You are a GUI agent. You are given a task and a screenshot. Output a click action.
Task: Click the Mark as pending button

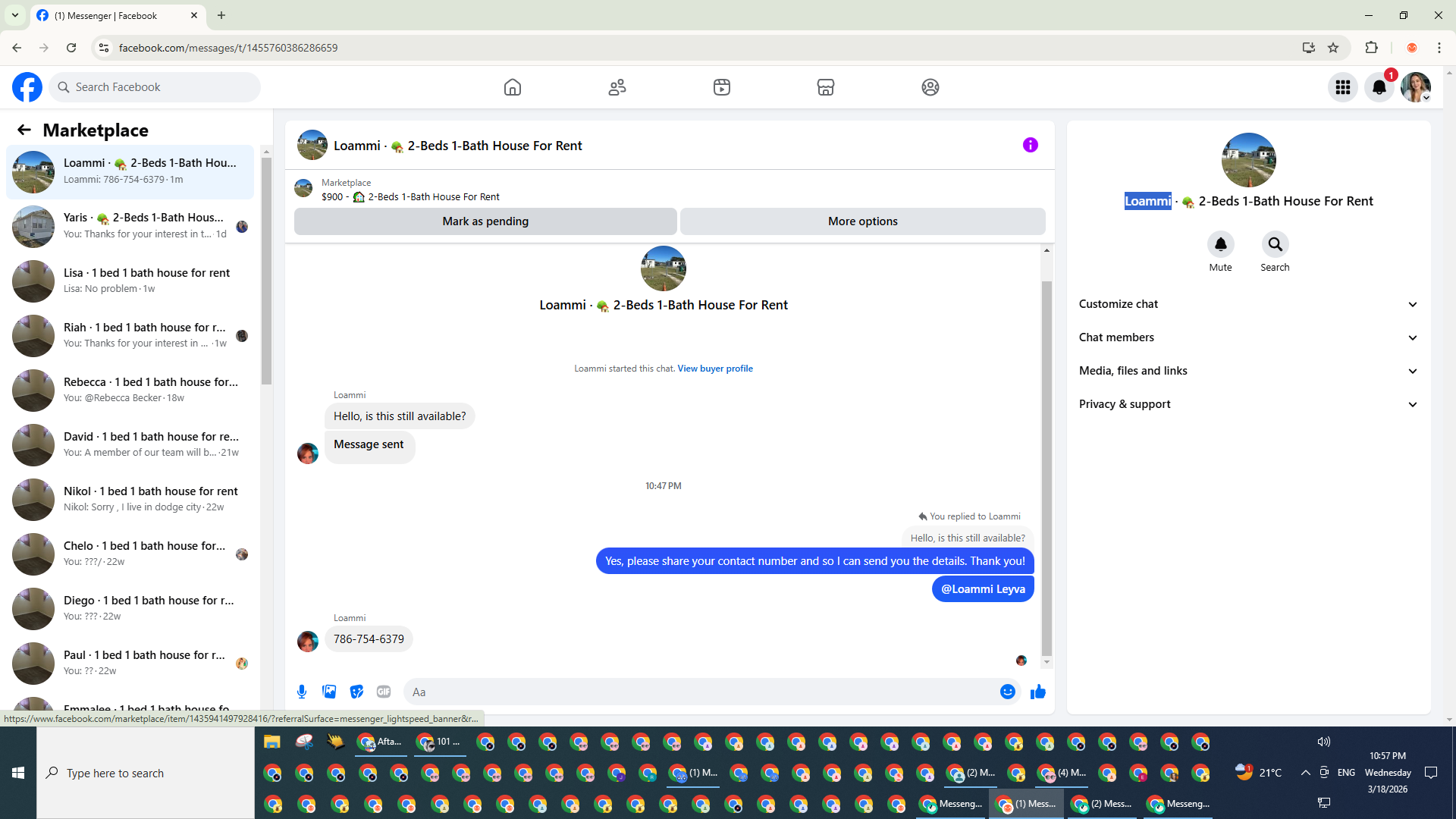click(x=485, y=221)
